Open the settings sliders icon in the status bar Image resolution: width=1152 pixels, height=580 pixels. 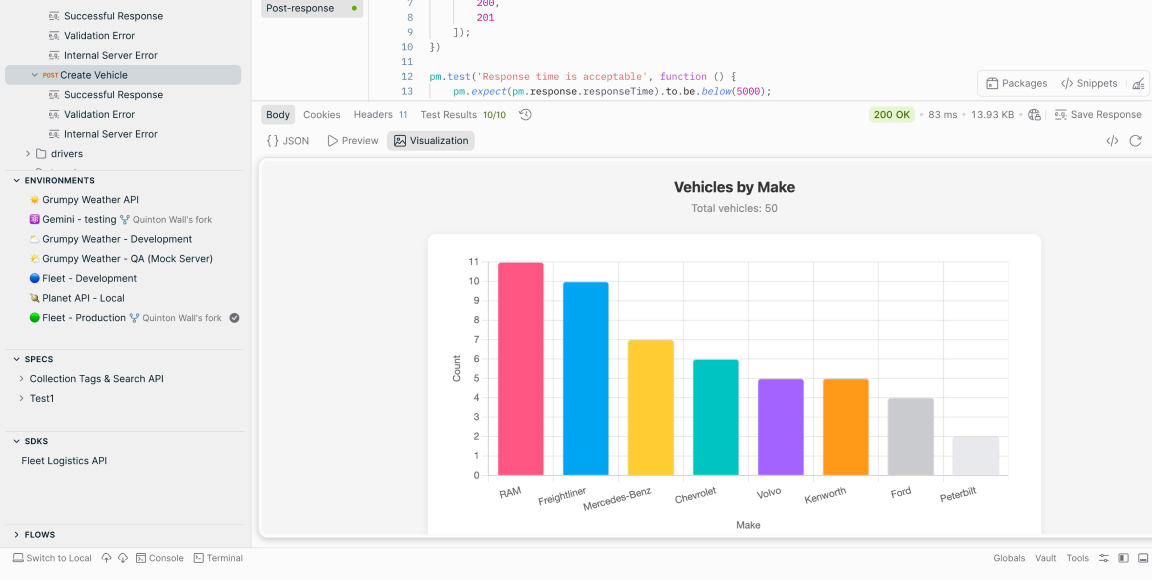click(x=1104, y=558)
